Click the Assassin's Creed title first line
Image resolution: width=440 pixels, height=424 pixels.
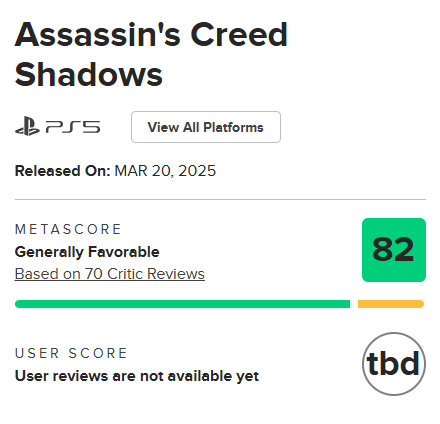point(151,35)
